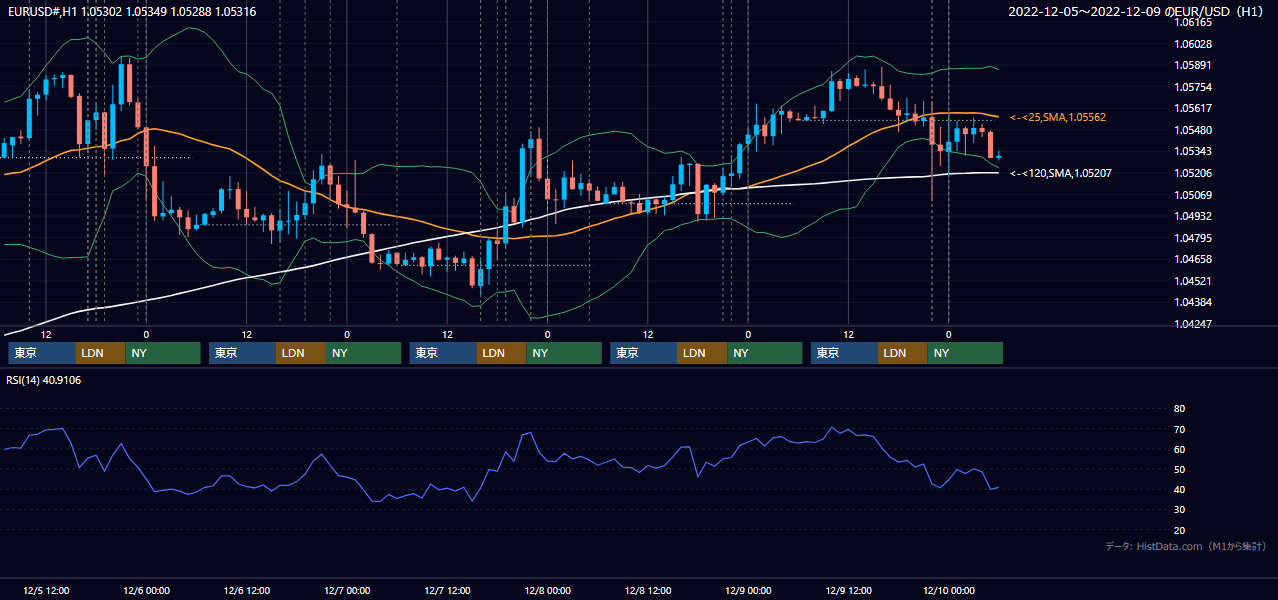Select the RSI(14) 40.9106 indicator label
This screenshot has height=600, width=1278.
[44, 380]
